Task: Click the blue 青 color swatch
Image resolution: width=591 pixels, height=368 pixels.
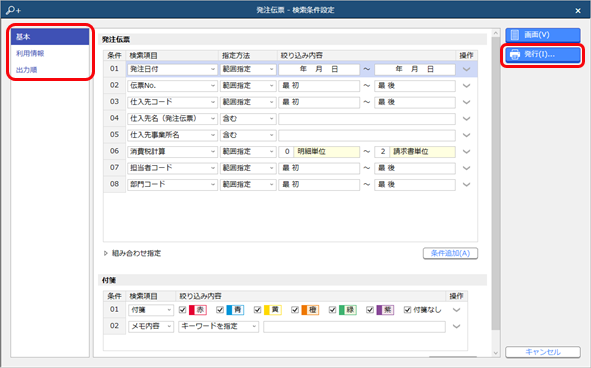Action: click(x=235, y=310)
